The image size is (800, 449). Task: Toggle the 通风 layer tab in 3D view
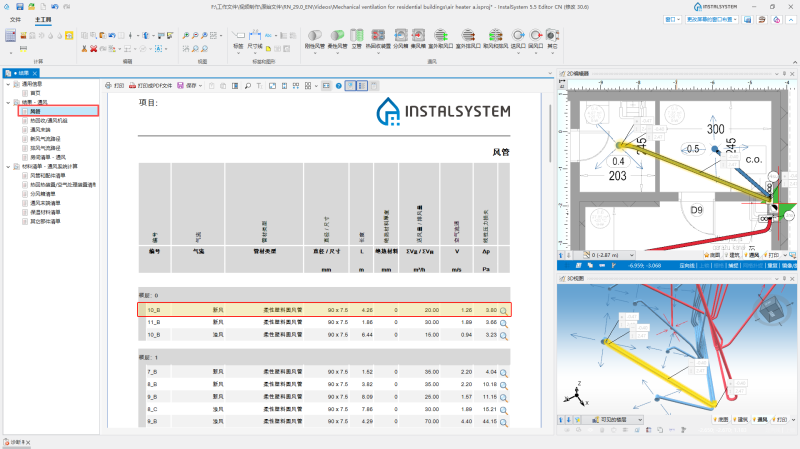759,419
